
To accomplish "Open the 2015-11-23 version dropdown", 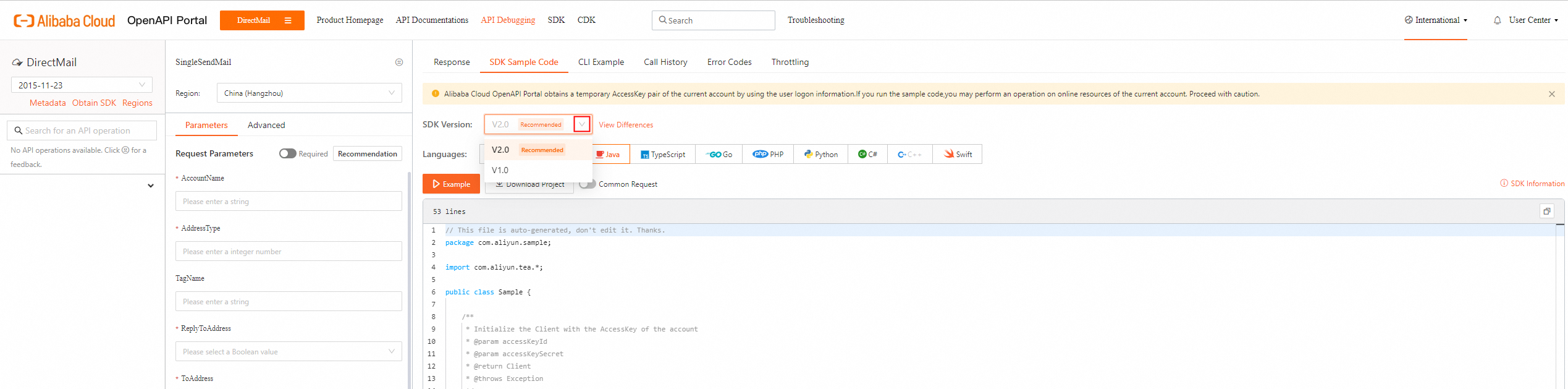I will [x=82, y=85].
